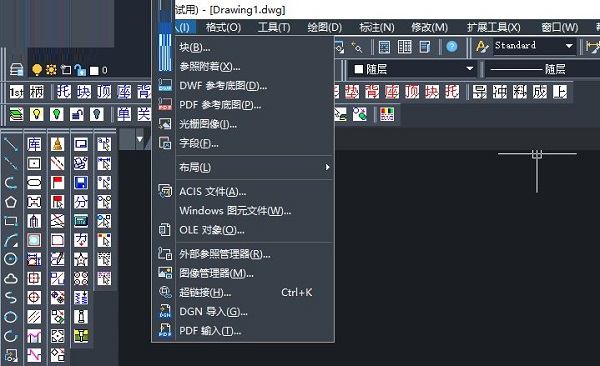600x366 pixels.
Task: Click the 1st toolbar button
Action: coord(16,92)
